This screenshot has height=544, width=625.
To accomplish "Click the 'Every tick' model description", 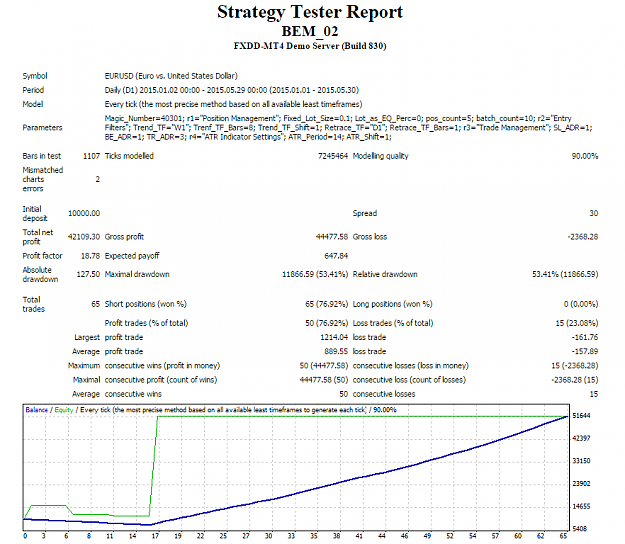I will [233, 104].
